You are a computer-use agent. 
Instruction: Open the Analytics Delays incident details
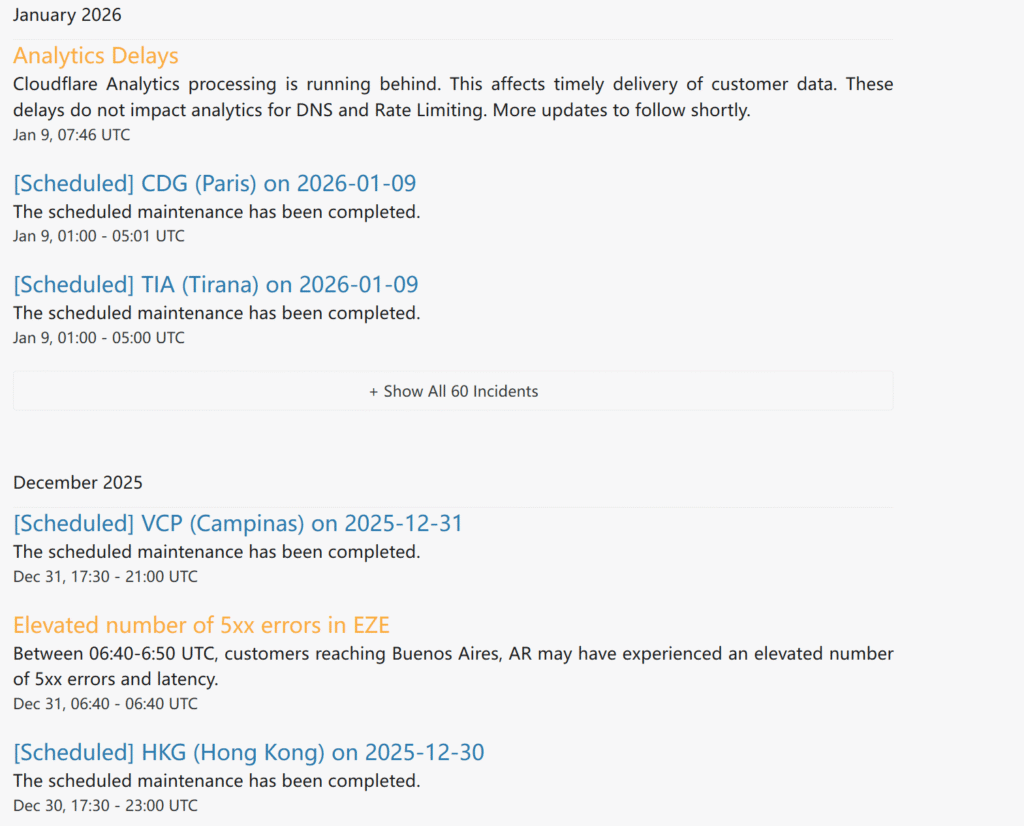click(95, 55)
